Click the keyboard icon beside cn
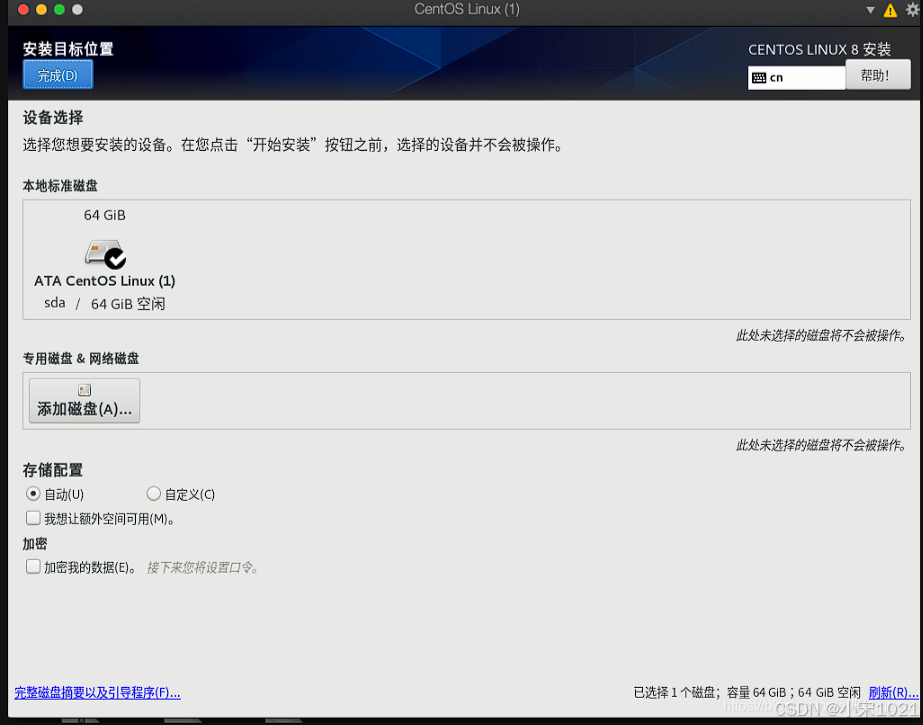The width and height of the screenshot is (923, 725). click(759, 78)
